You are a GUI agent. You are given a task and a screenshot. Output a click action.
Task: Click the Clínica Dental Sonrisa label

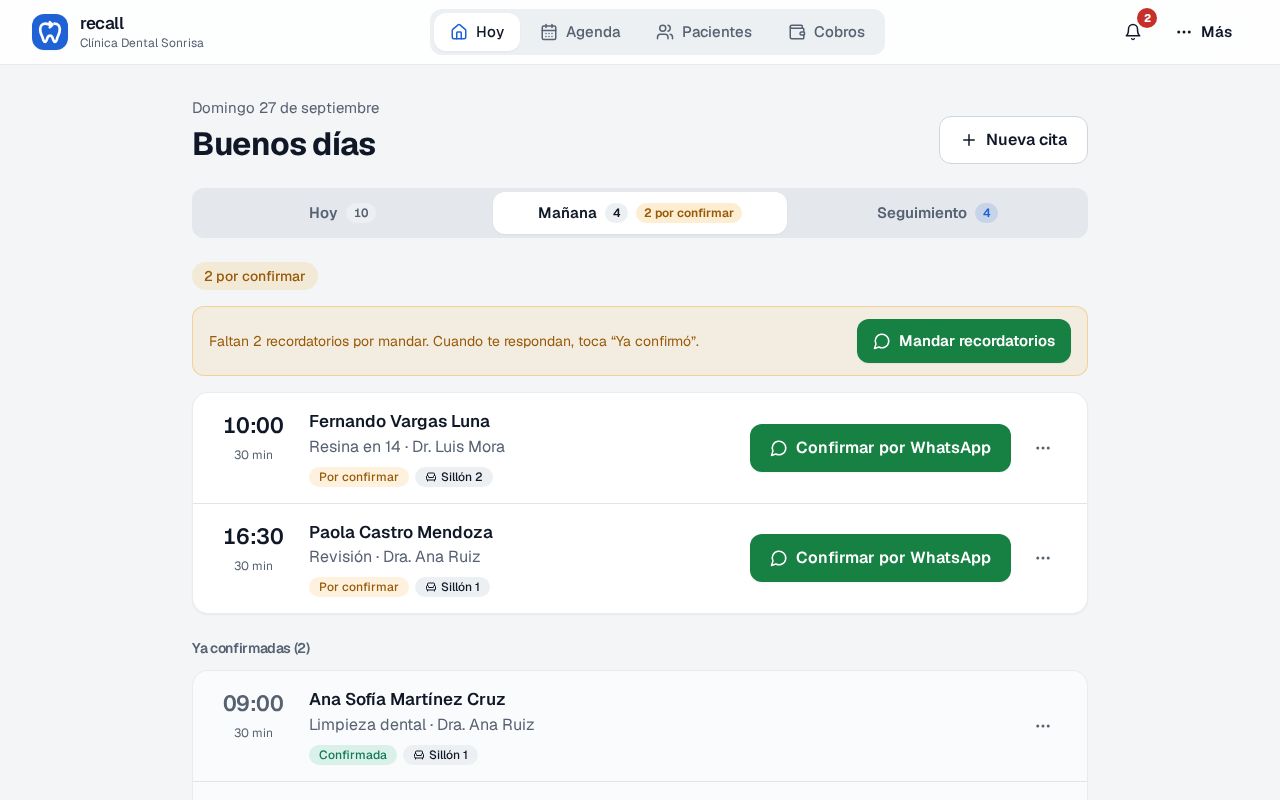pos(142,43)
